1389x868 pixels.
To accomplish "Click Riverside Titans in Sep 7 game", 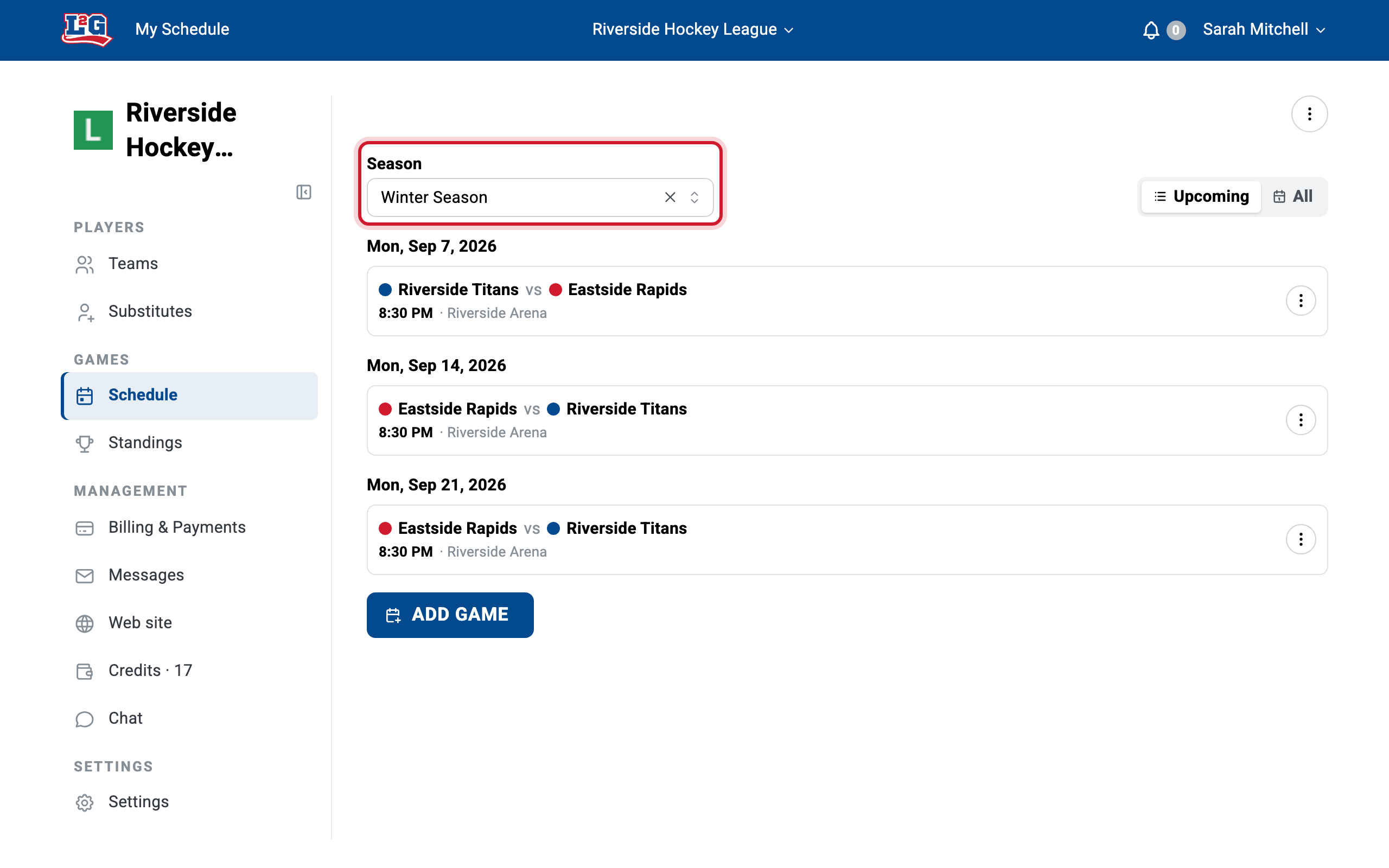I will [x=458, y=290].
